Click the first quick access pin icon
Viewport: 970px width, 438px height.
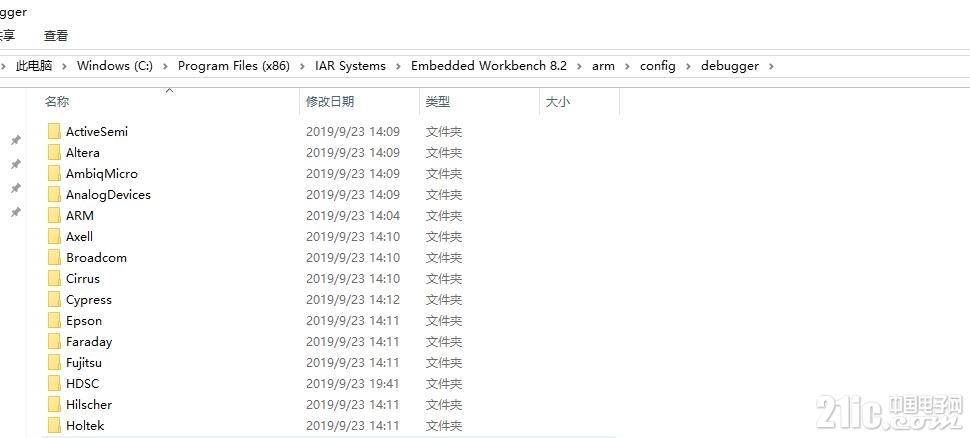(x=16, y=140)
